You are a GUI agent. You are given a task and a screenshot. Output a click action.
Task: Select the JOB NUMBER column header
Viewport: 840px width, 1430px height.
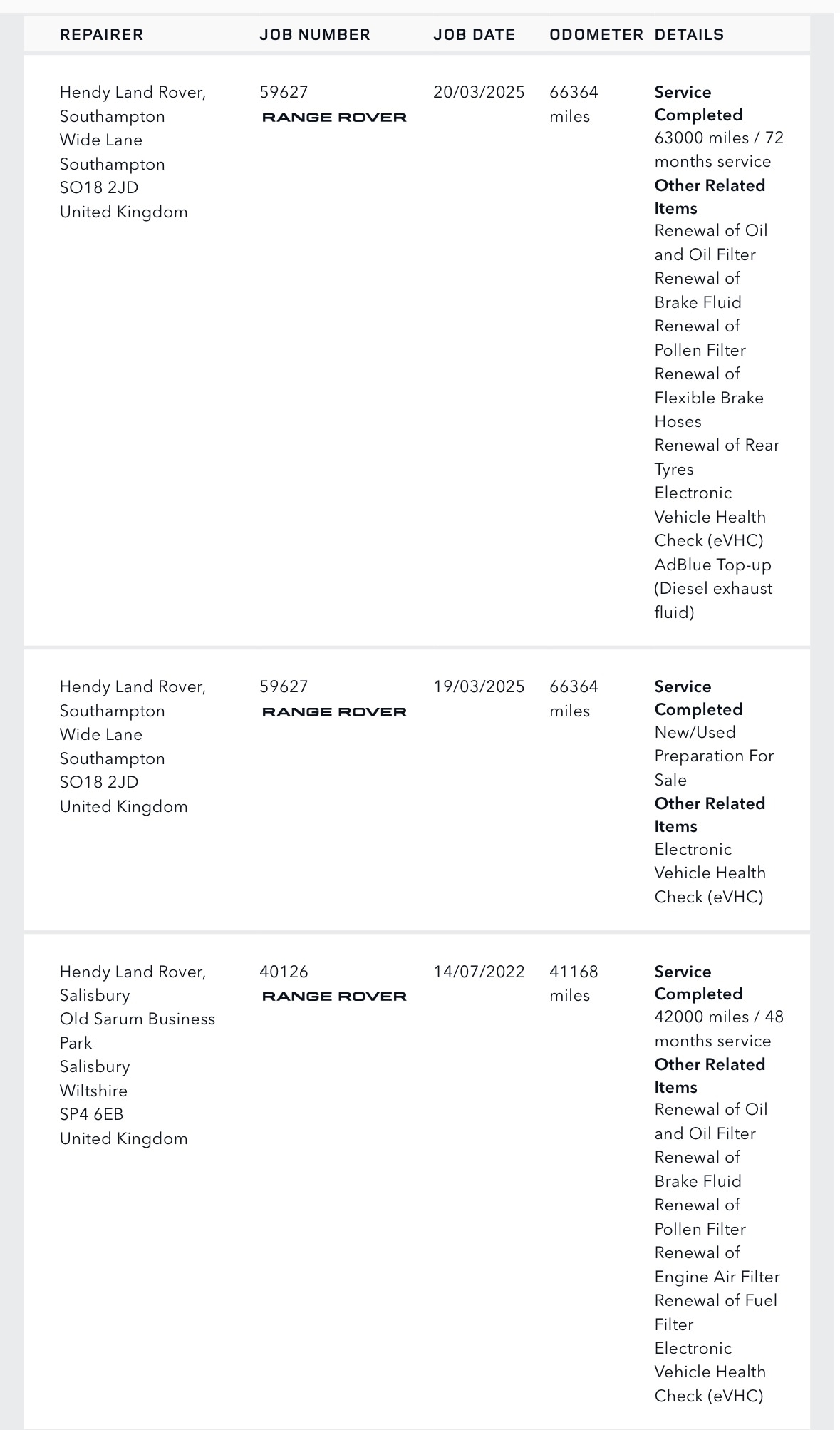(314, 34)
